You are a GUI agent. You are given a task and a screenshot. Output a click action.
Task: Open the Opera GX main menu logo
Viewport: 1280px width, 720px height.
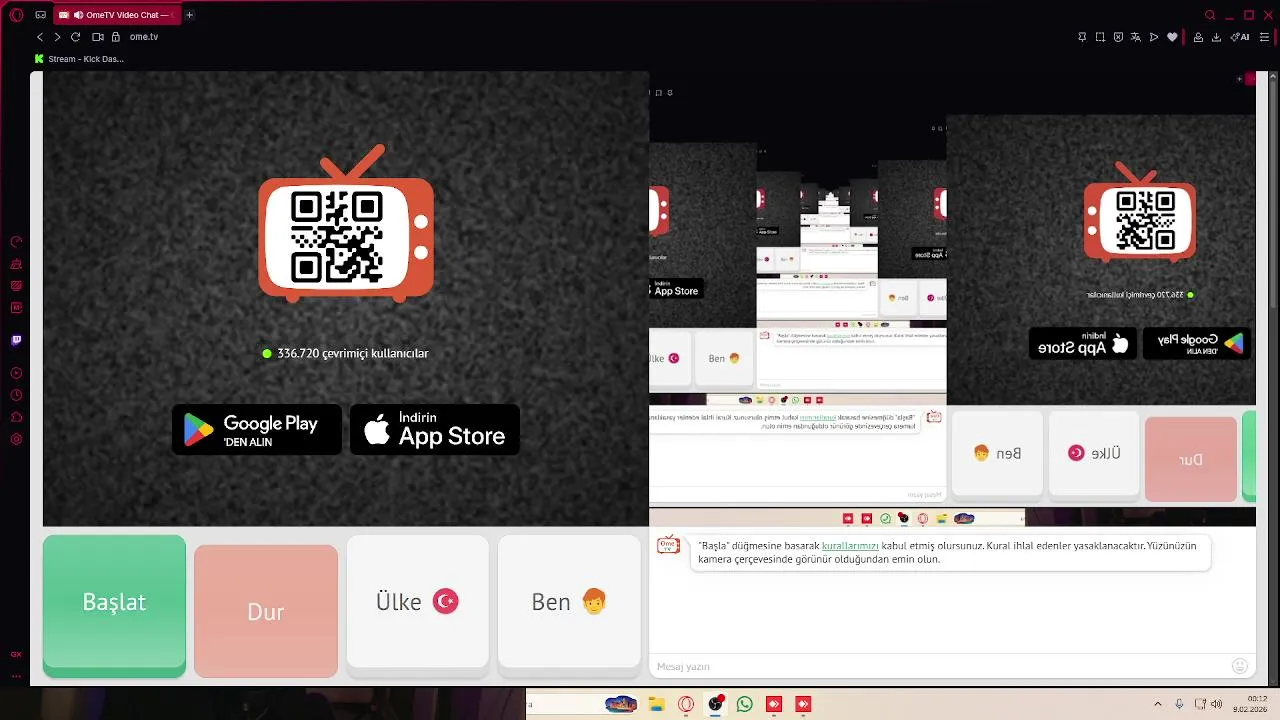point(16,15)
